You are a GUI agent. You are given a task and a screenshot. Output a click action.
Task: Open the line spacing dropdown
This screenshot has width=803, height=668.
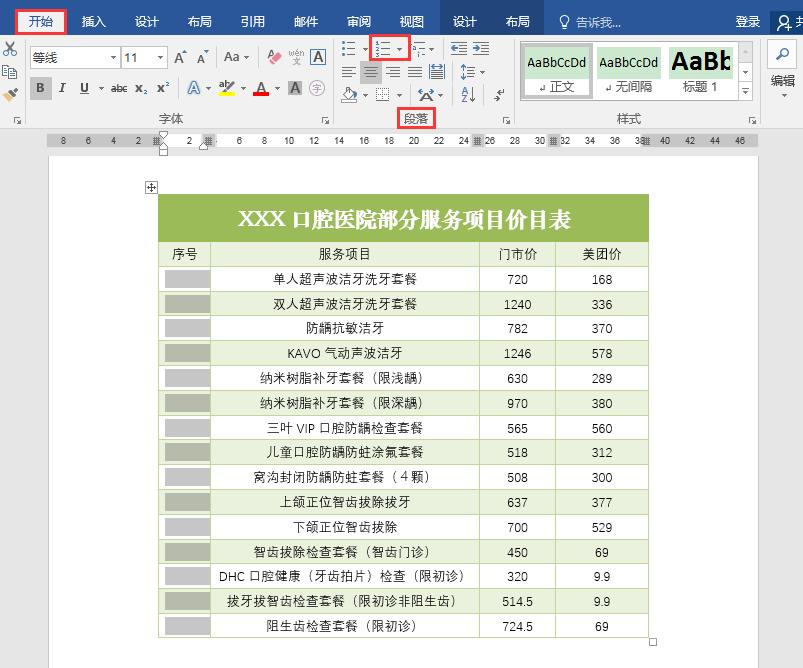click(x=481, y=71)
